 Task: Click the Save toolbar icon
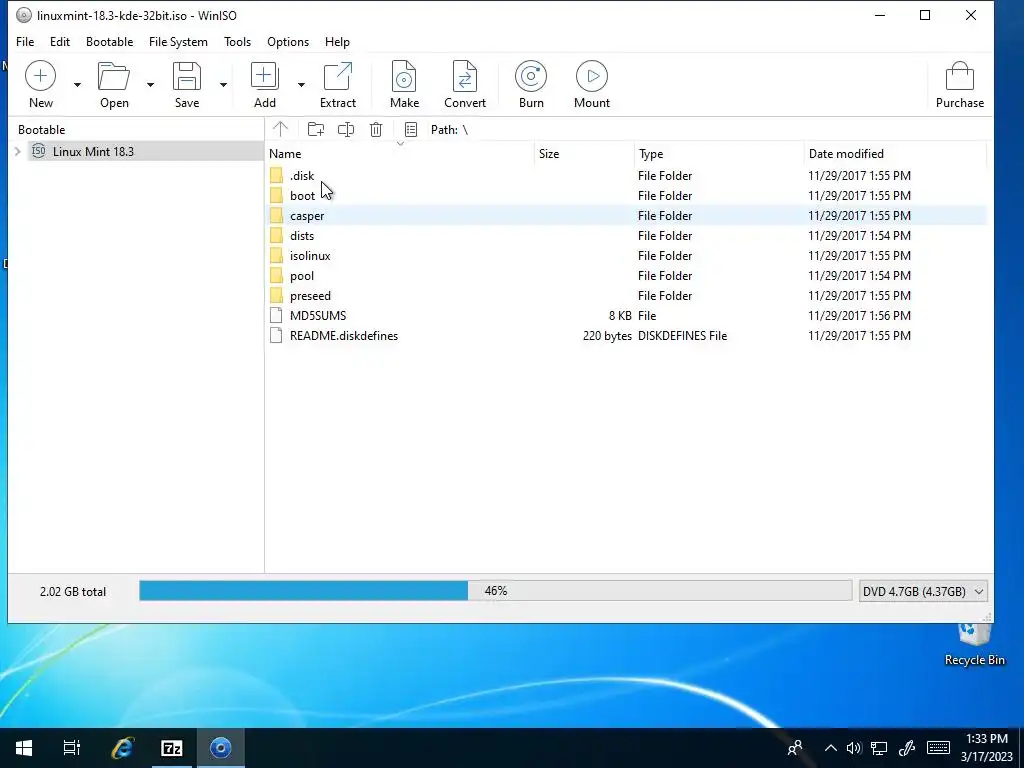click(x=187, y=76)
